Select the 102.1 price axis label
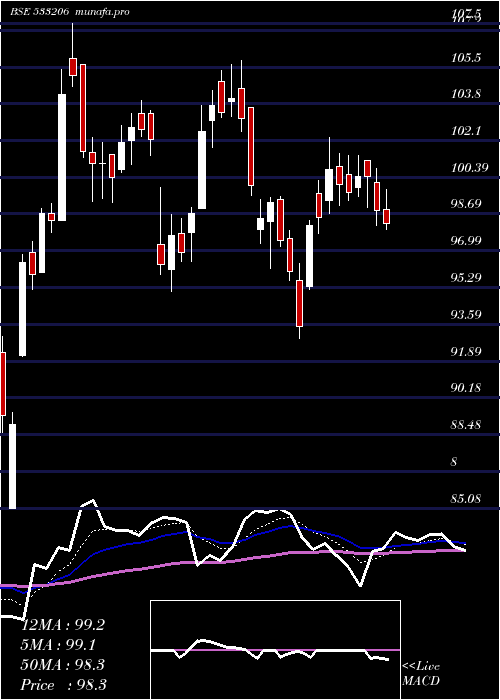Image resolution: width=500 pixels, height=700 pixels. pos(466,131)
